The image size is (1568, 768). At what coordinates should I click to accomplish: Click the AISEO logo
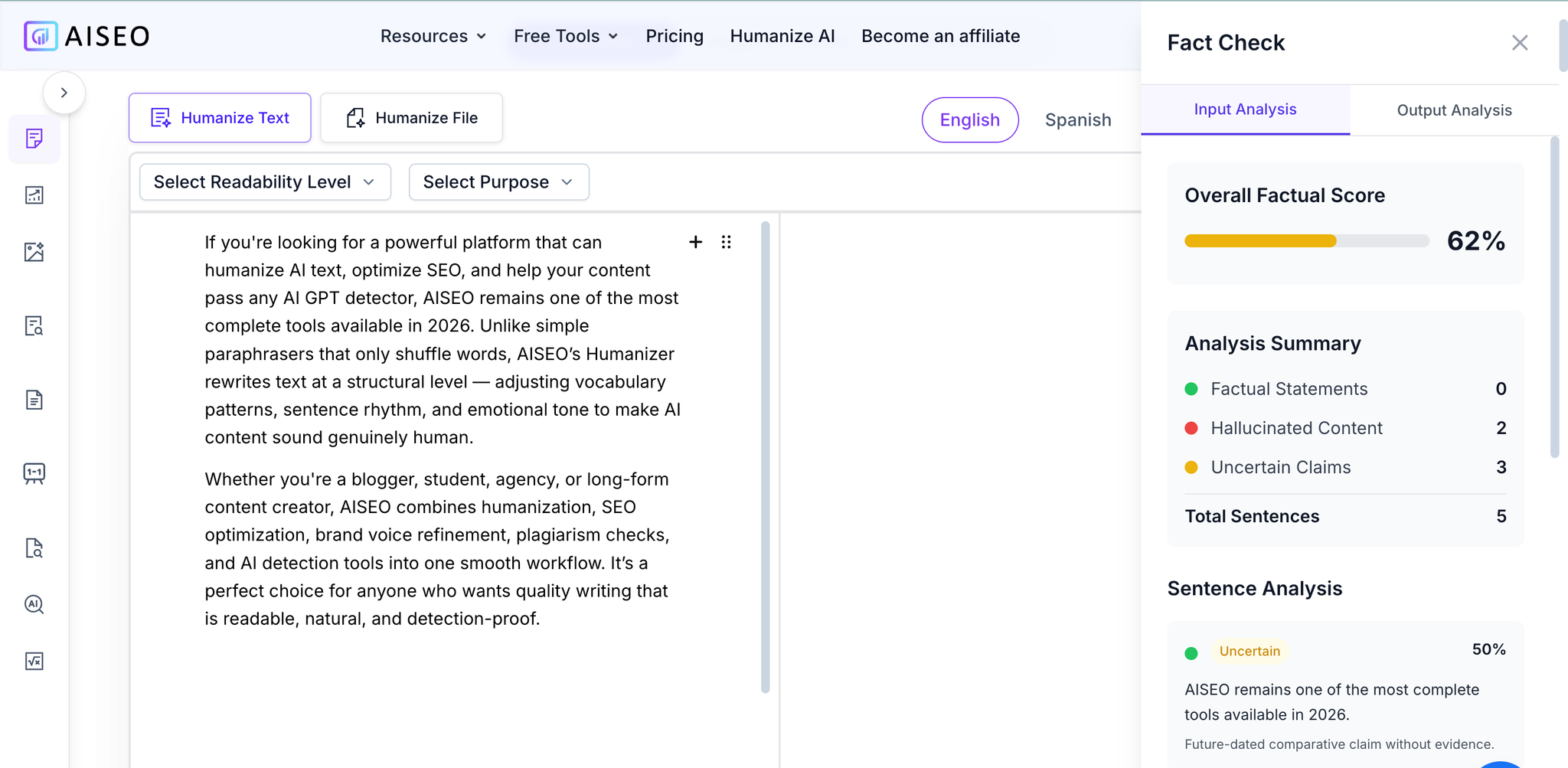pyautogui.click(x=87, y=36)
